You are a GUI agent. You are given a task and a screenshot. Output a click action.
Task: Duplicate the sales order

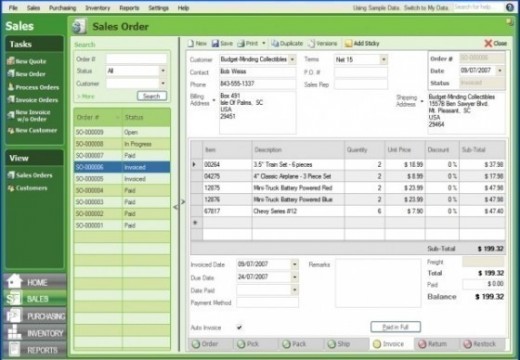[287, 43]
